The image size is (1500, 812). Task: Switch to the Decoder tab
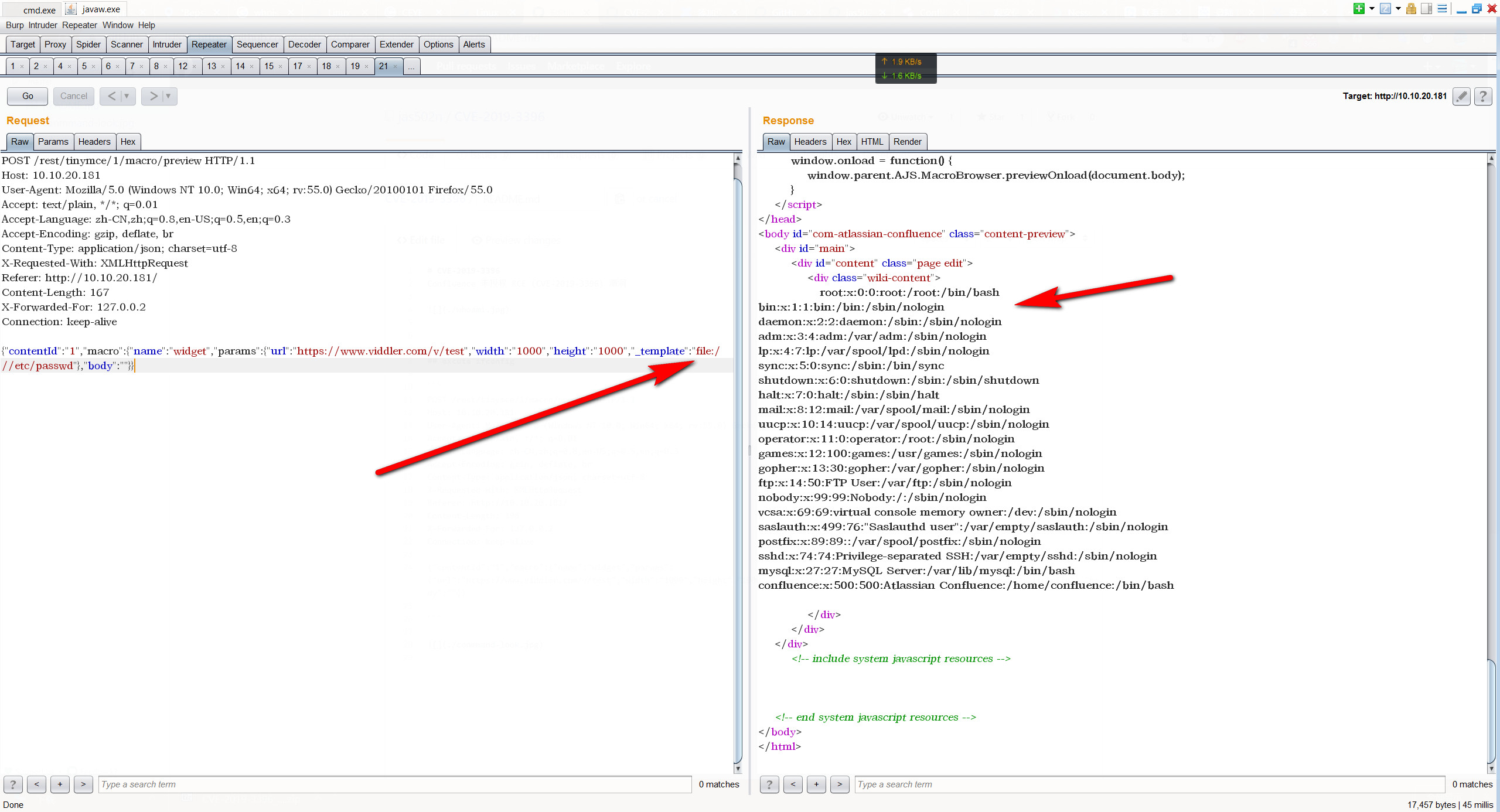pos(305,45)
